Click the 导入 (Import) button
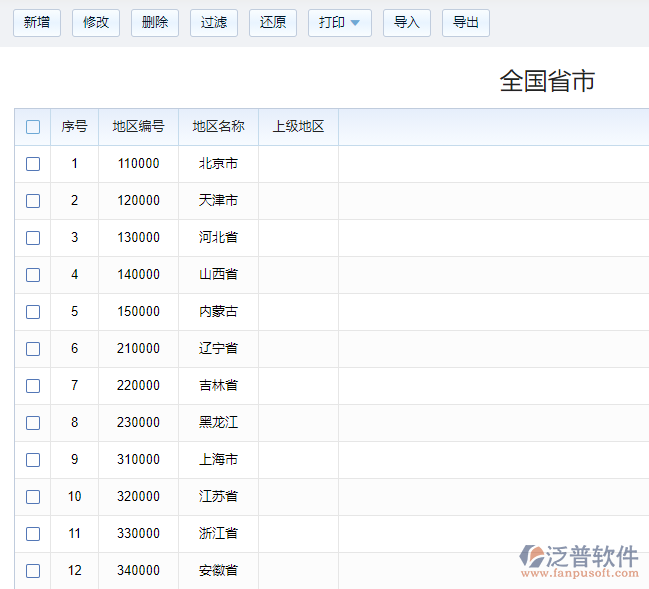Screen dimensions: 649x589 tap(407, 23)
